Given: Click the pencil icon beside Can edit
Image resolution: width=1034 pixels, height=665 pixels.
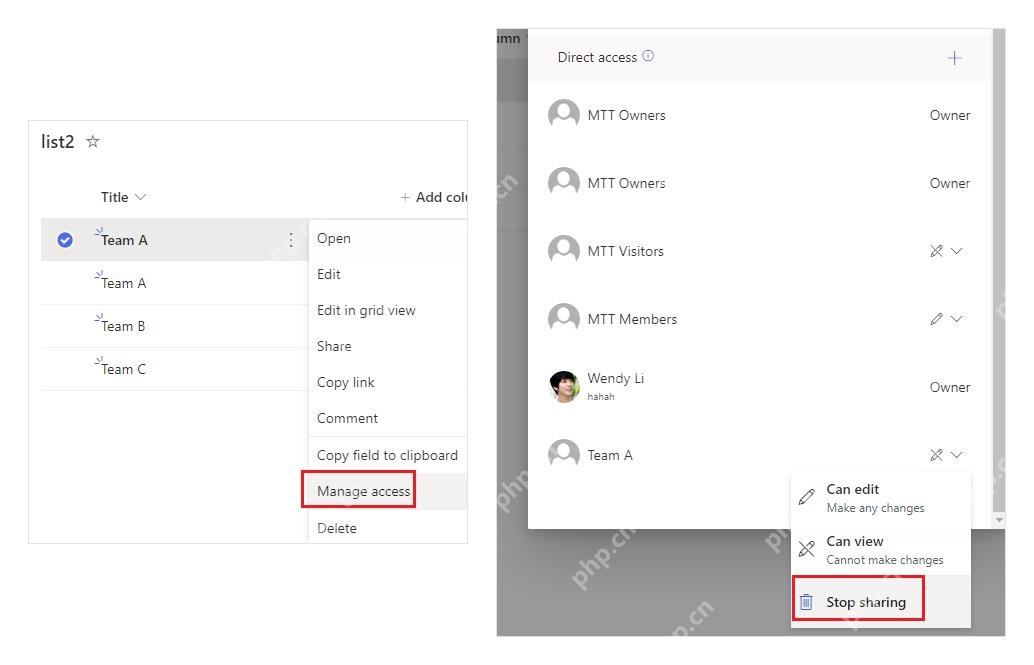Looking at the screenshot, I should (x=806, y=497).
